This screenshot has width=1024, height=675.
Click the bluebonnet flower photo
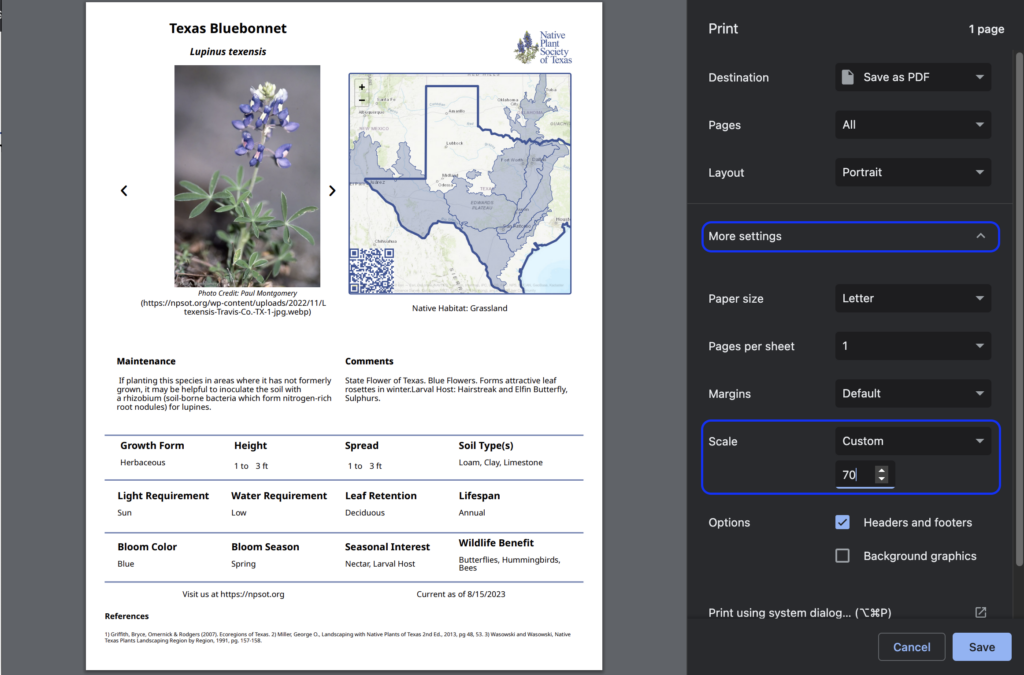tap(247, 176)
